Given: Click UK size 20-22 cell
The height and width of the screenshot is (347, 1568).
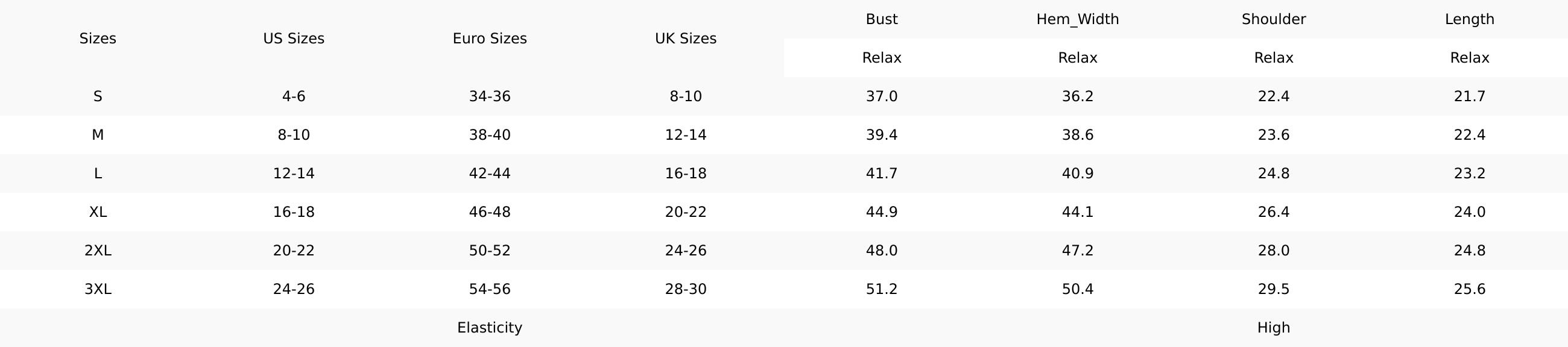Looking at the screenshot, I should pos(685,211).
